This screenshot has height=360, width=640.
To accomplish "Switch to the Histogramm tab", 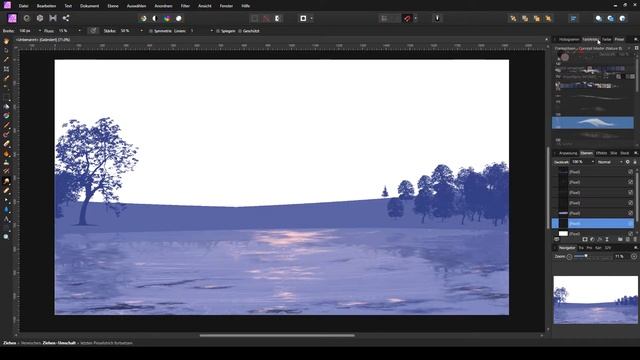I will [569, 40].
